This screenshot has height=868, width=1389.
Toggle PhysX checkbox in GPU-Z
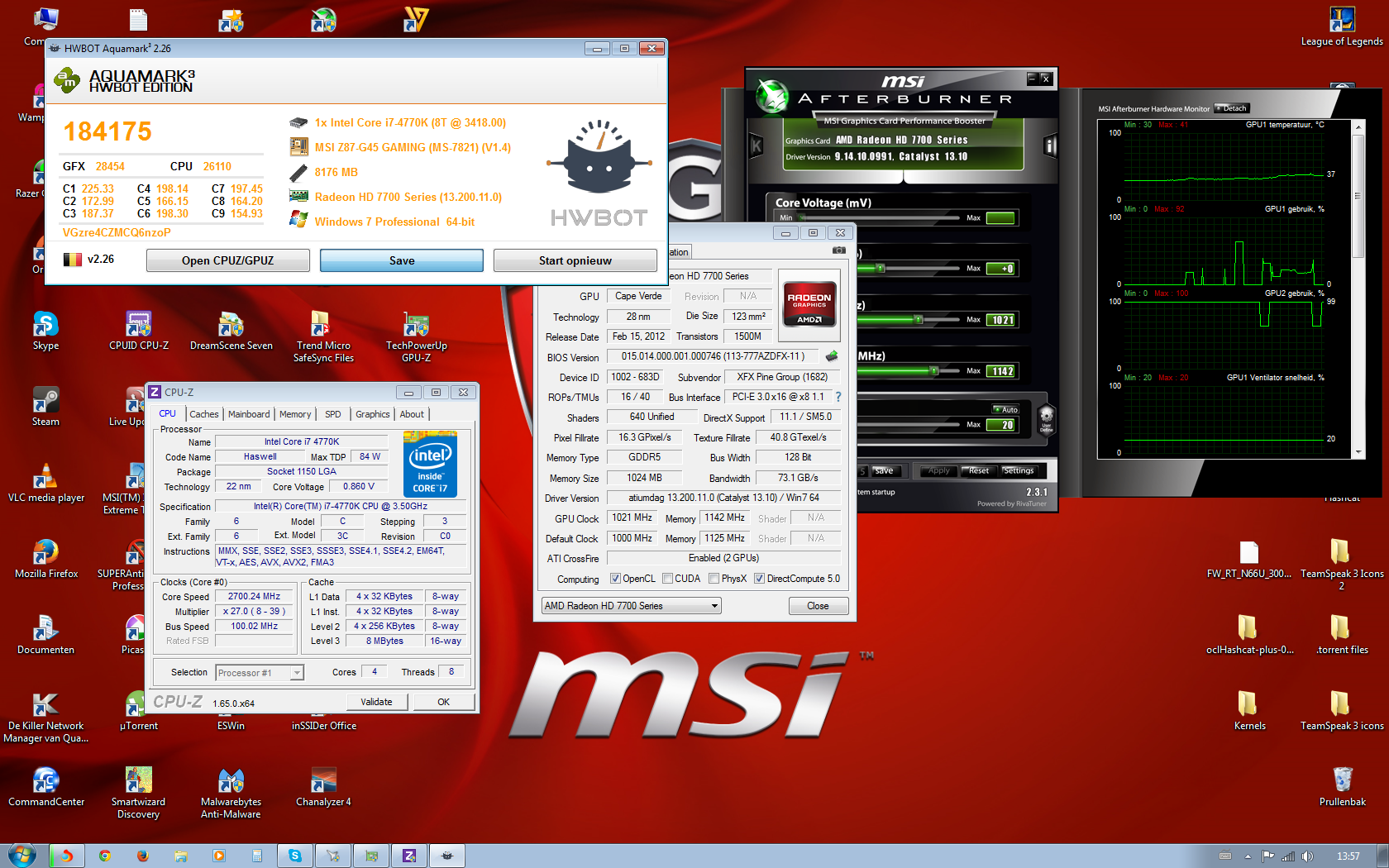click(714, 579)
